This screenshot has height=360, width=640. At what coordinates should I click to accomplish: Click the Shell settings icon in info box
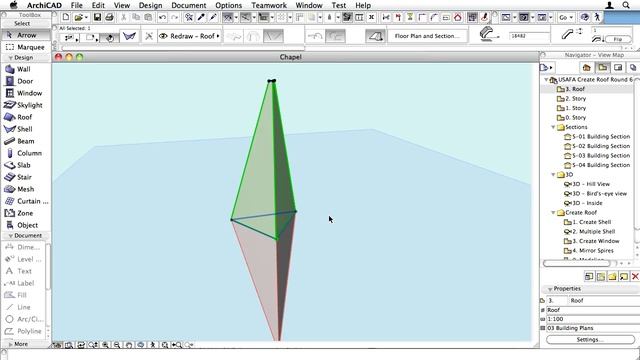(129, 36)
